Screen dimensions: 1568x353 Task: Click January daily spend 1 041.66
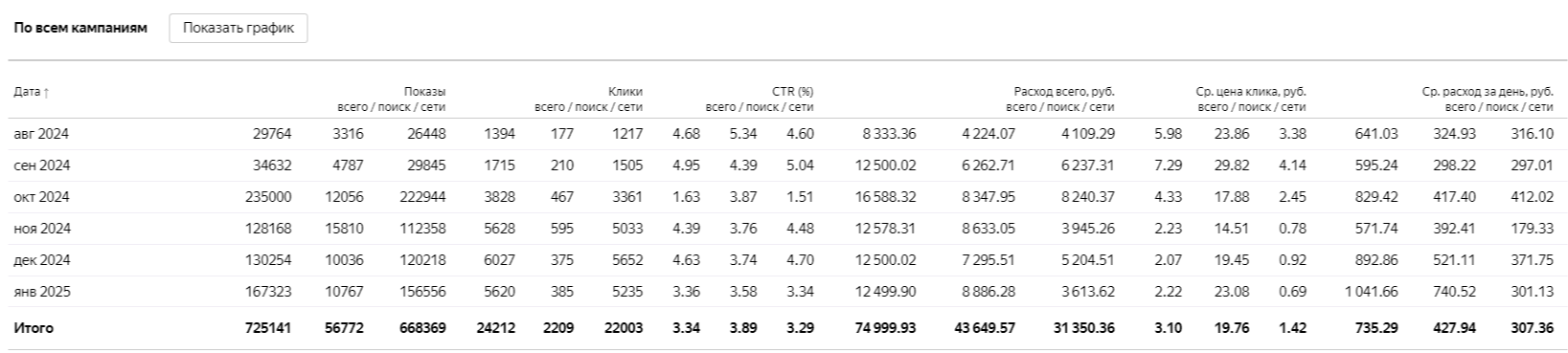tap(1372, 292)
